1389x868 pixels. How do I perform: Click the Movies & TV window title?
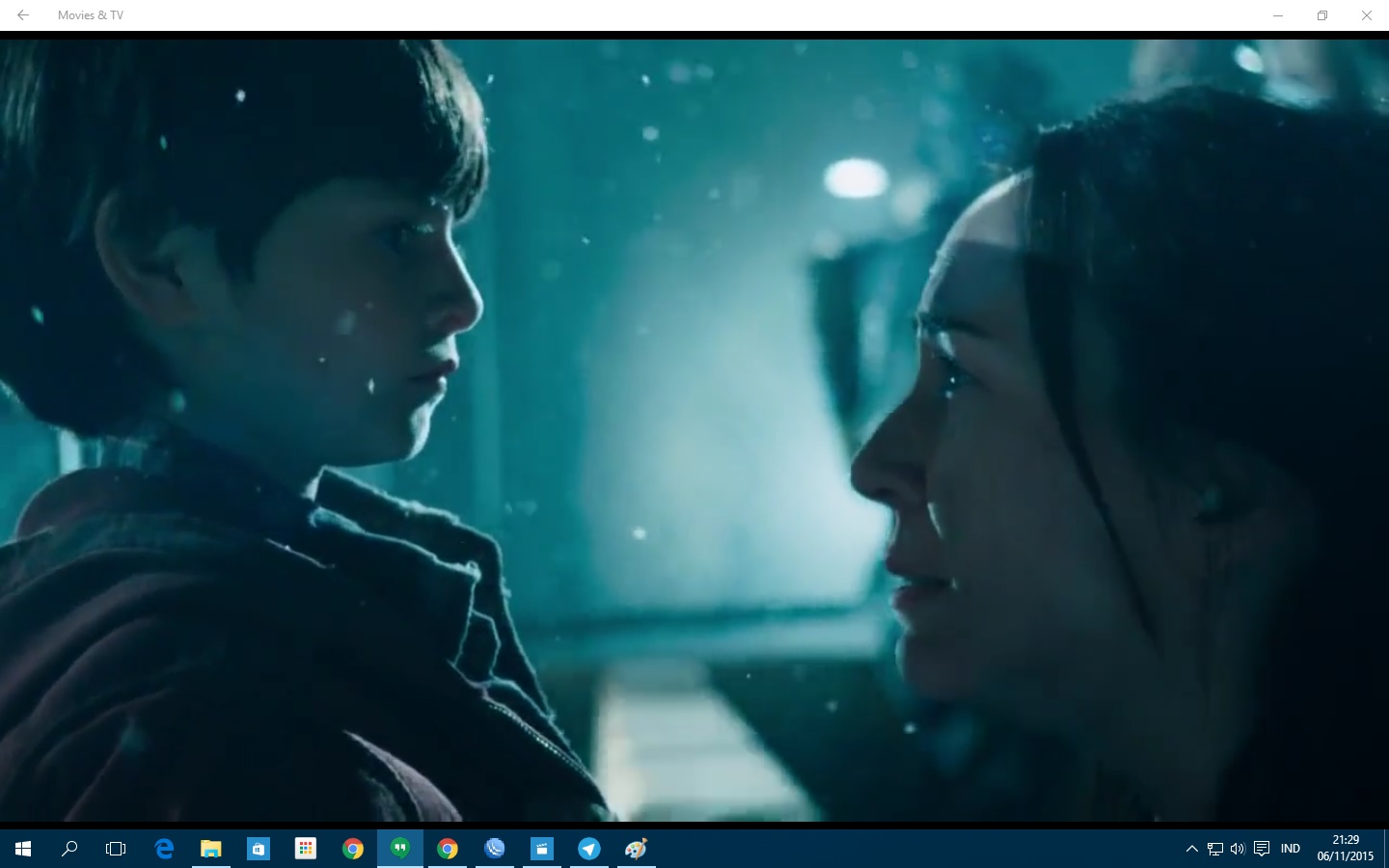pyautogui.click(x=91, y=15)
